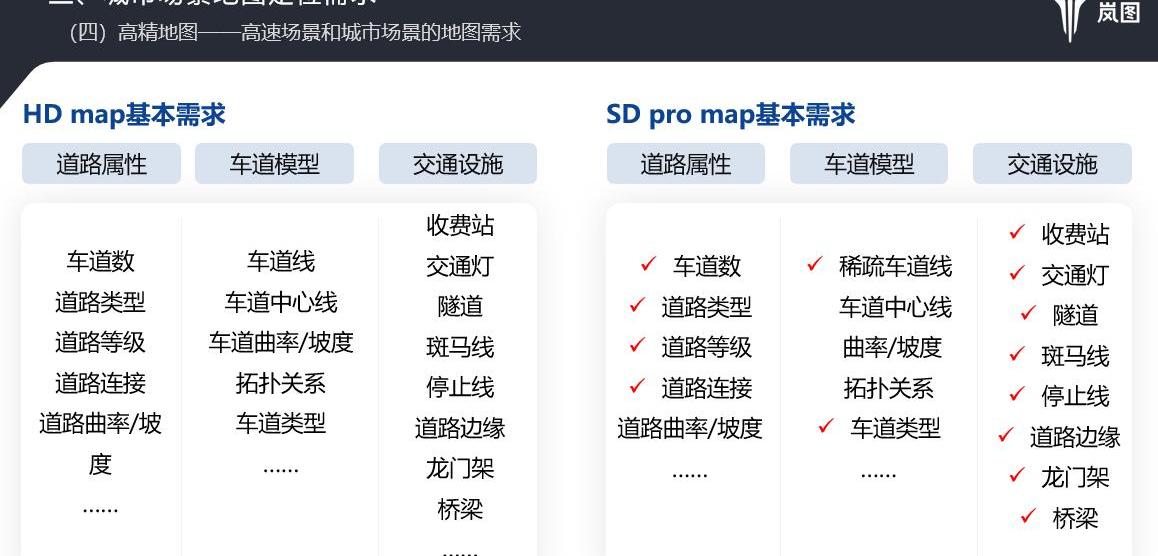The image size is (1158, 556).
Task: Click the red checkmark next to 桥梁
Action: pyautogui.click(x=1028, y=516)
